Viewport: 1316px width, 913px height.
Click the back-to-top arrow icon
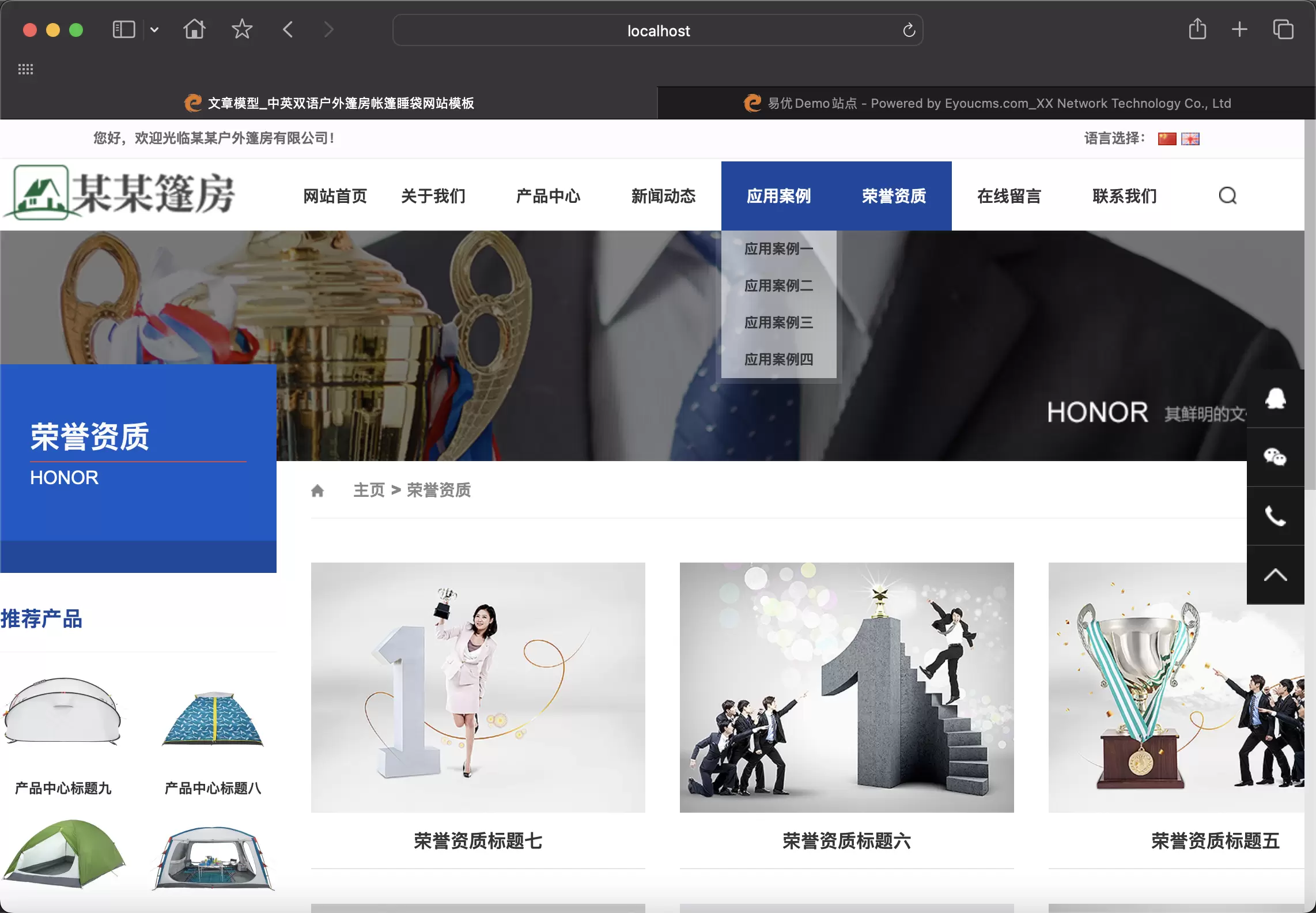[1276, 575]
